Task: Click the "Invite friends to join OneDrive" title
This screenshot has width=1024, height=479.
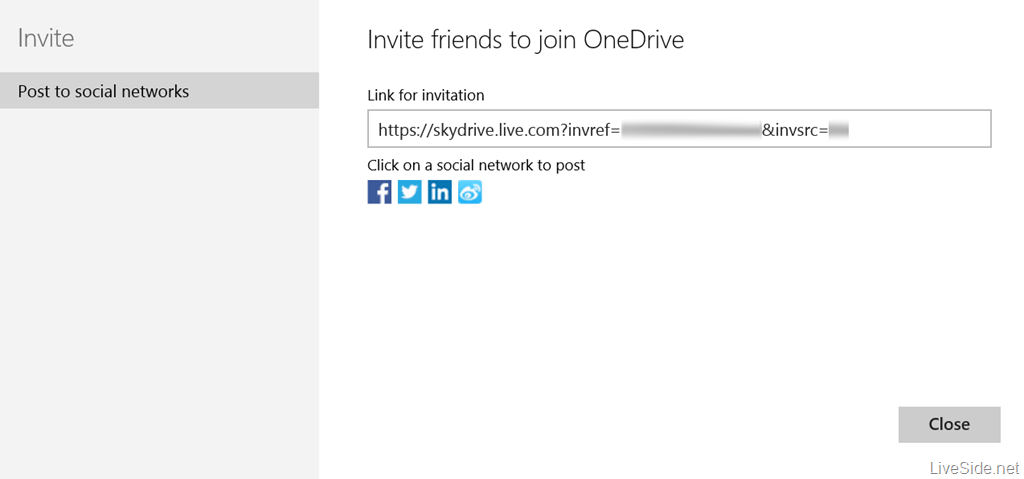Action: point(525,40)
